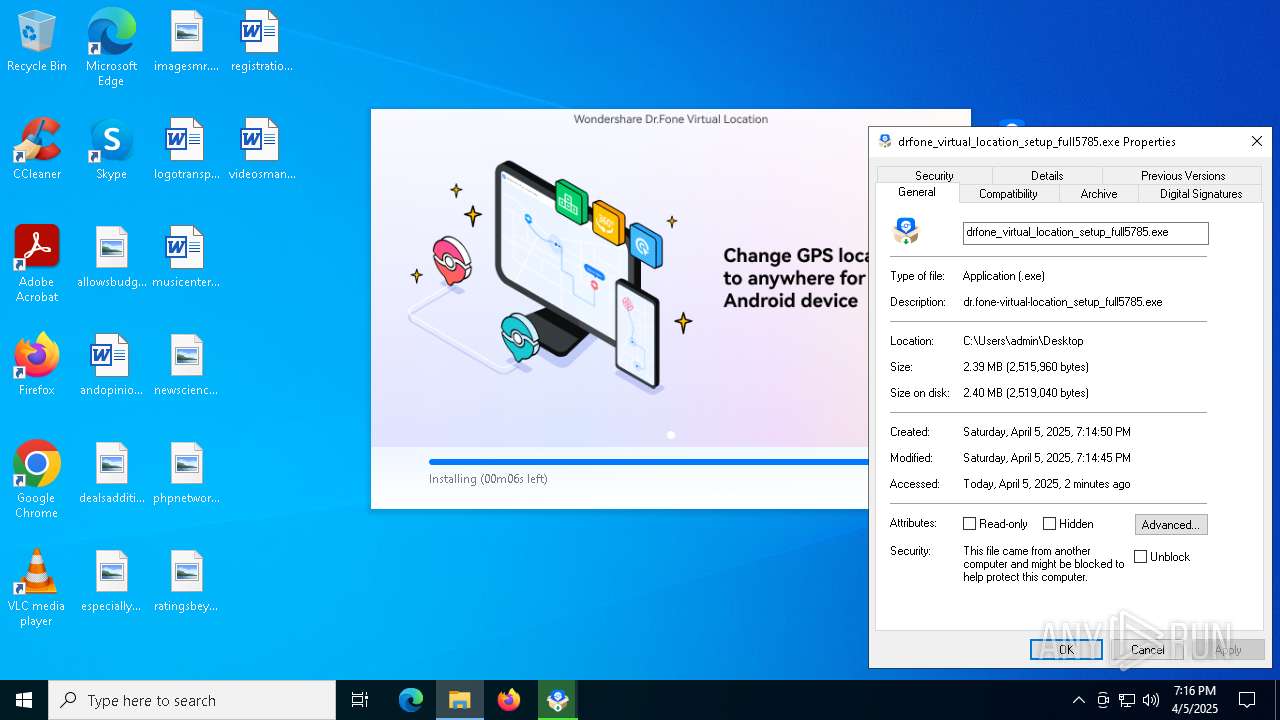Select the logotransp Word document icon
The image size is (1280, 720).
(186, 149)
